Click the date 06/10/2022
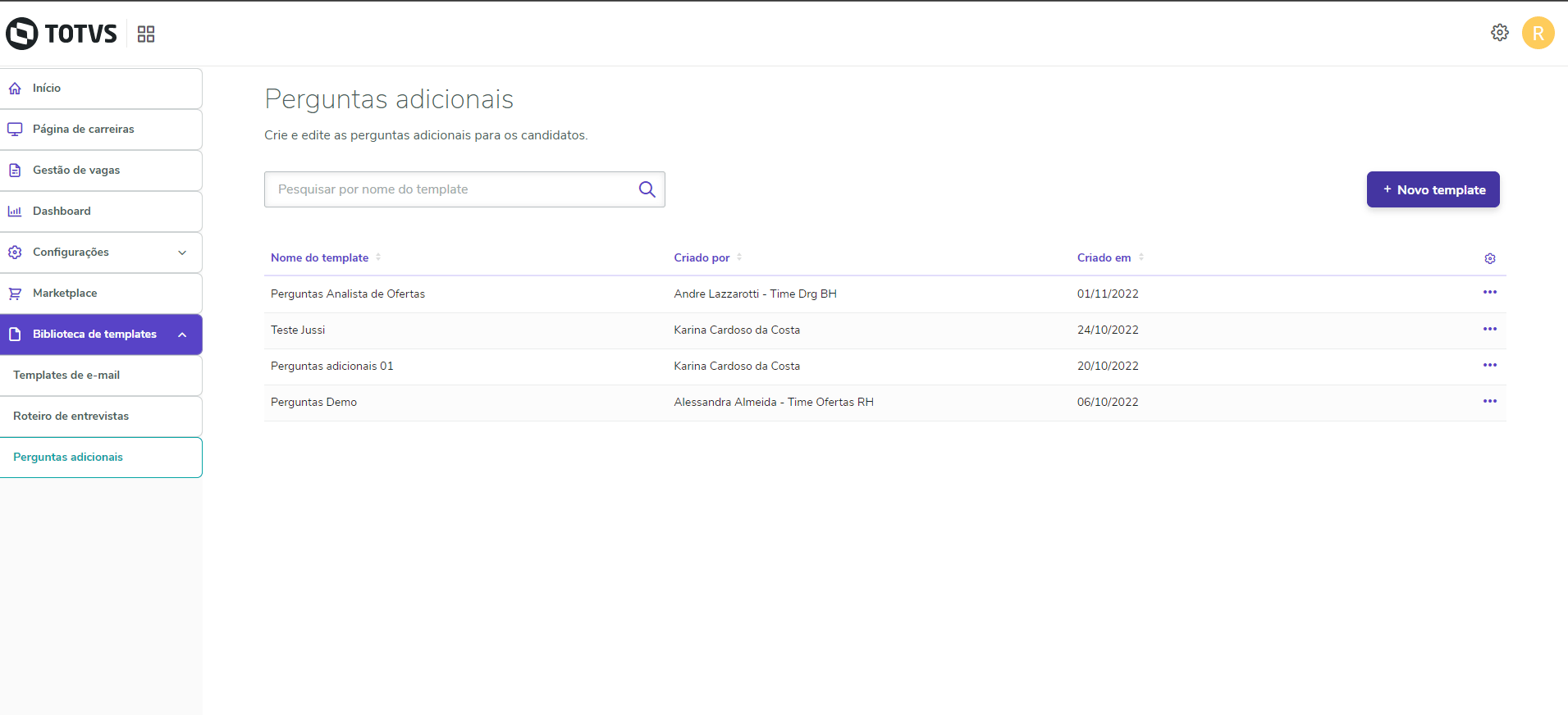Image resolution: width=1568 pixels, height=715 pixels. [1108, 402]
